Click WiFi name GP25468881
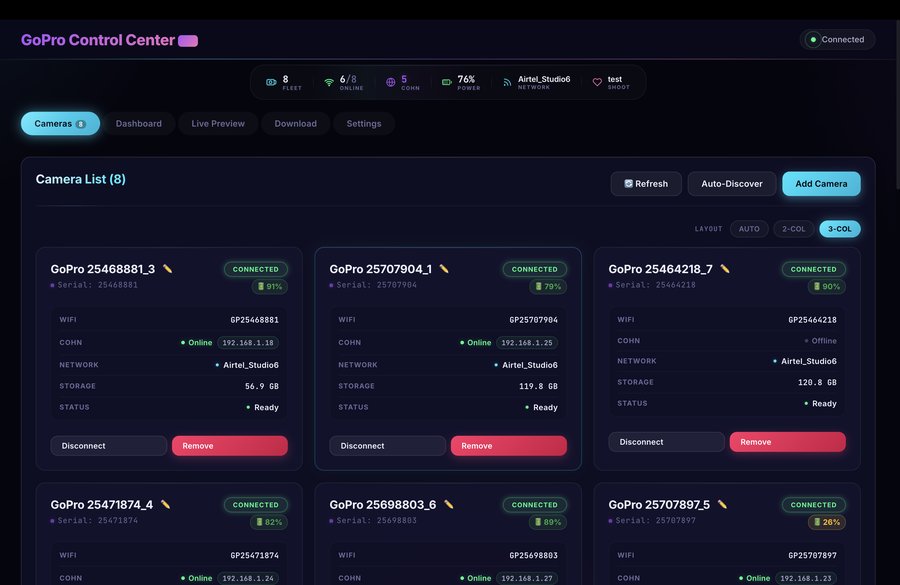 pos(254,320)
